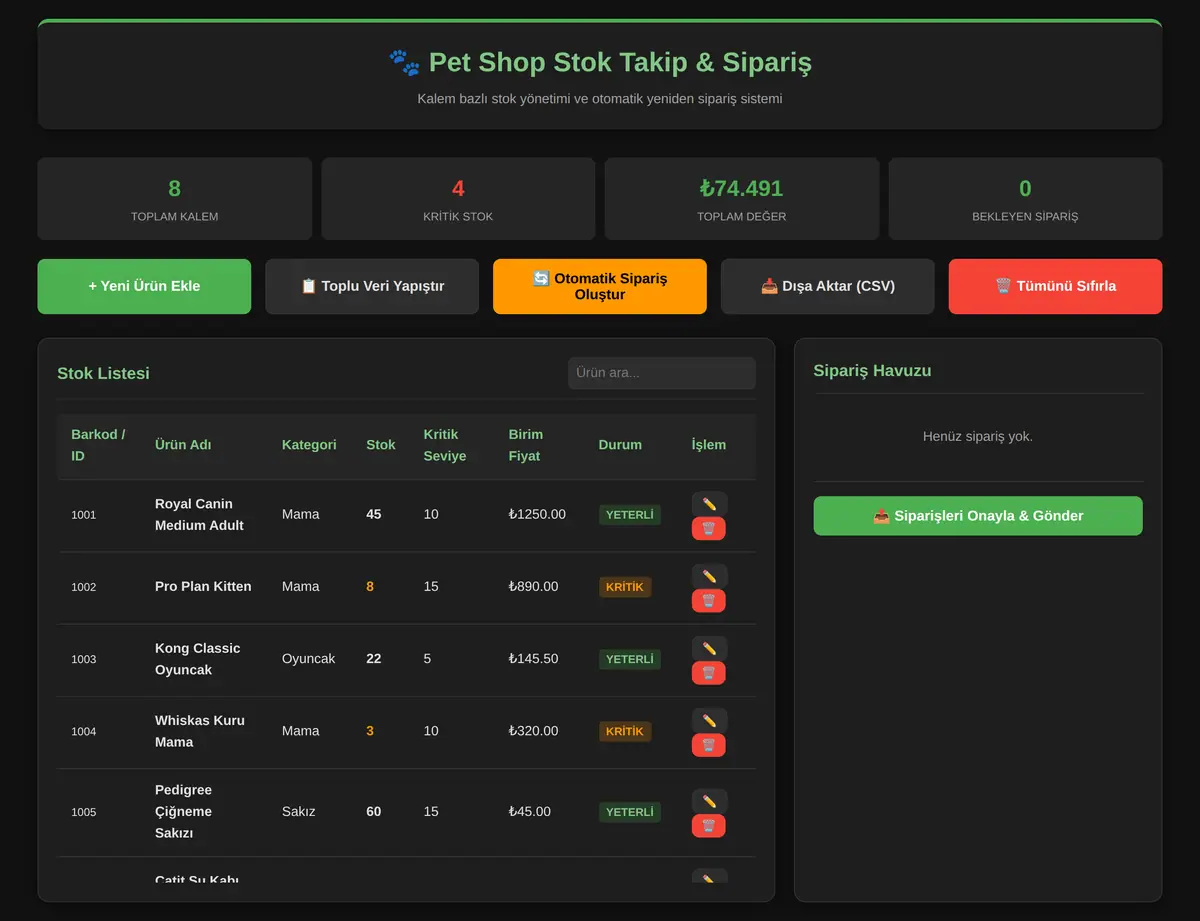Click the Royal Canin Medium Adult name

(x=199, y=515)
